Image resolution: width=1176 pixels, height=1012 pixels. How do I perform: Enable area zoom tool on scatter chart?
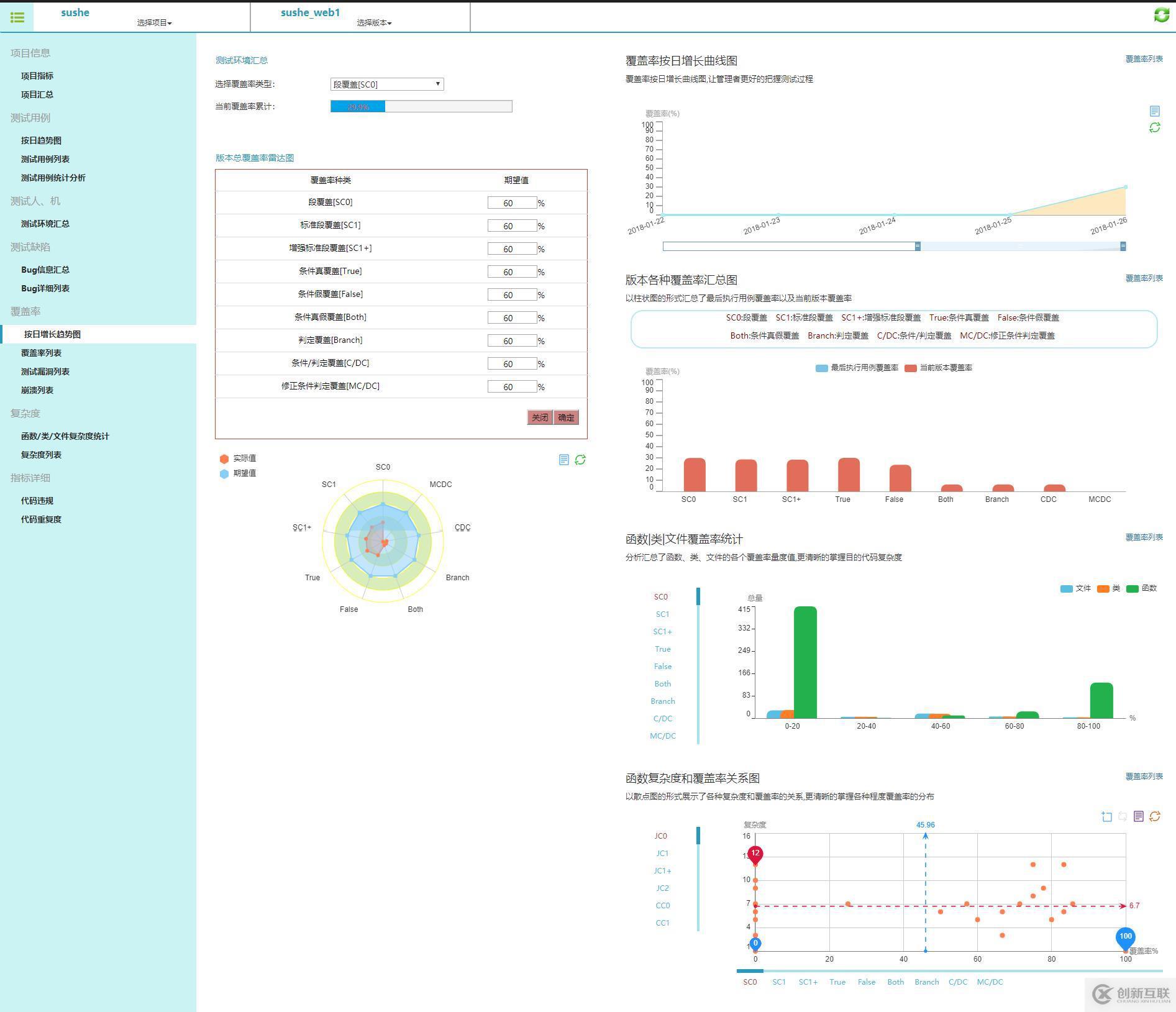[1106, 816]
